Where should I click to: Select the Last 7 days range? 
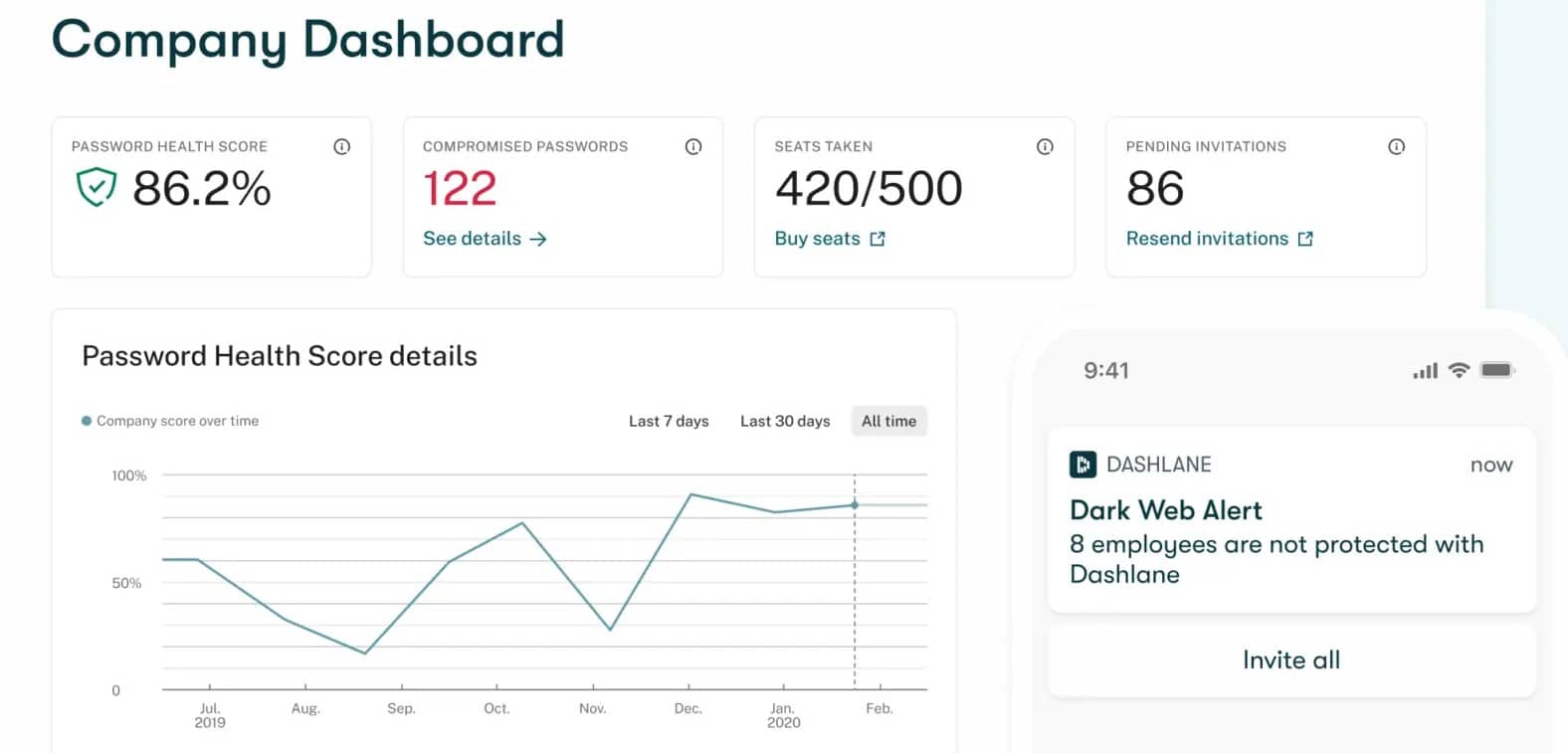point(669,421)
